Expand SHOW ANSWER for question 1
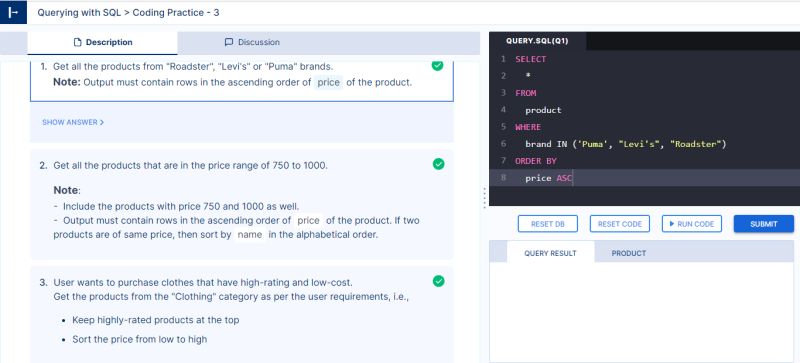 click(x=73, y=123)
